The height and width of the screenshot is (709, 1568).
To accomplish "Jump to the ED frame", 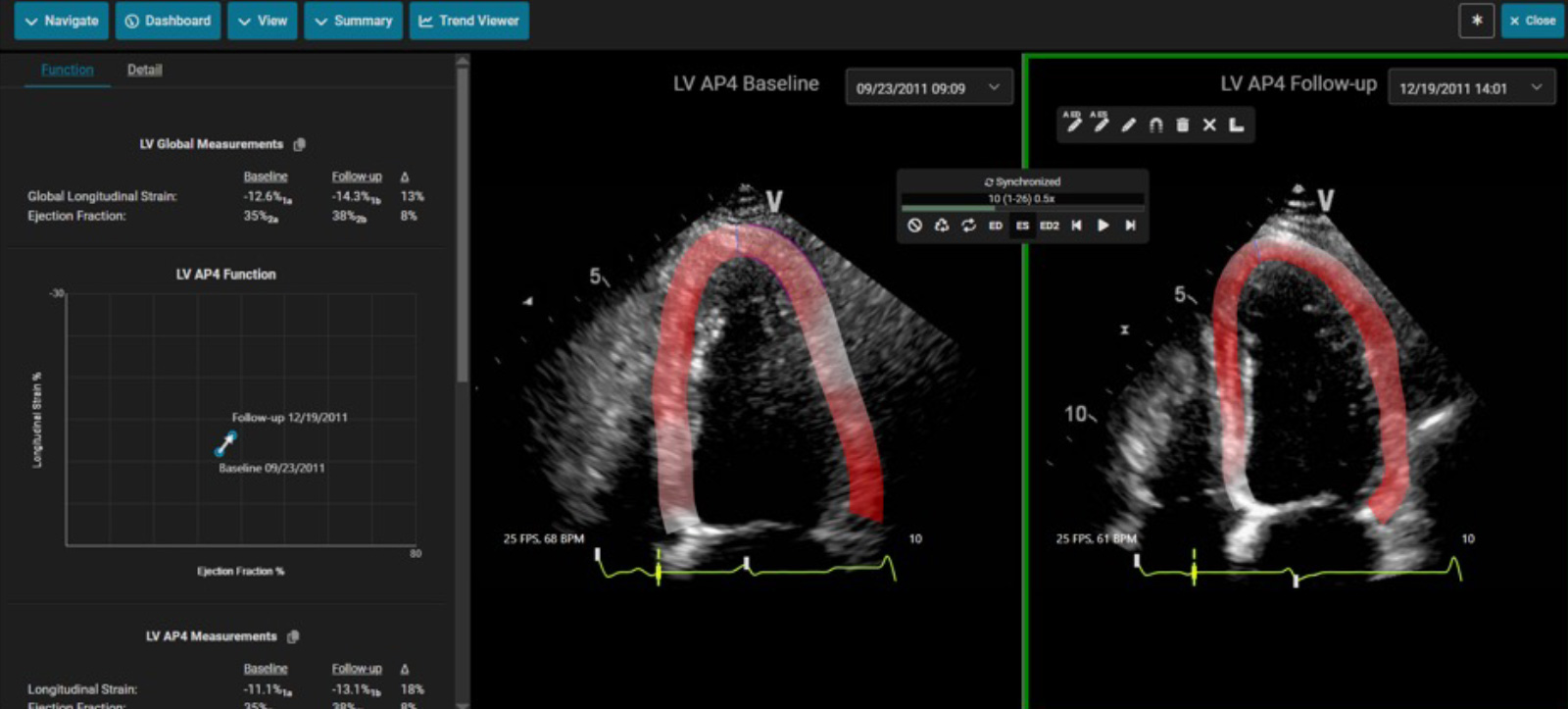I will [x=995, y=226].
